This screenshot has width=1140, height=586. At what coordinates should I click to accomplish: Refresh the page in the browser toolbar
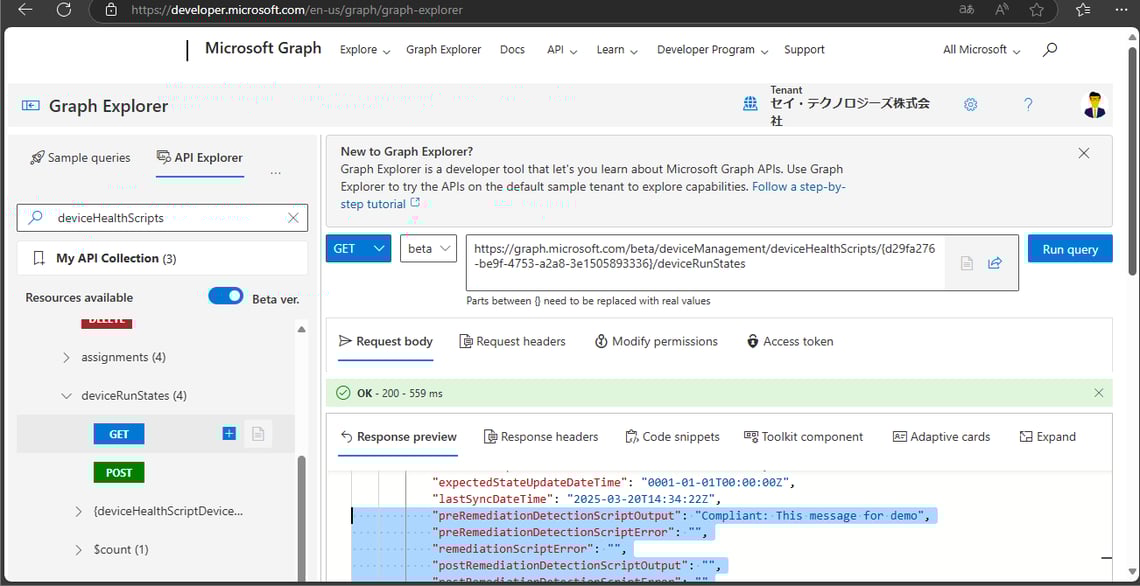click(x=64, y=11)
